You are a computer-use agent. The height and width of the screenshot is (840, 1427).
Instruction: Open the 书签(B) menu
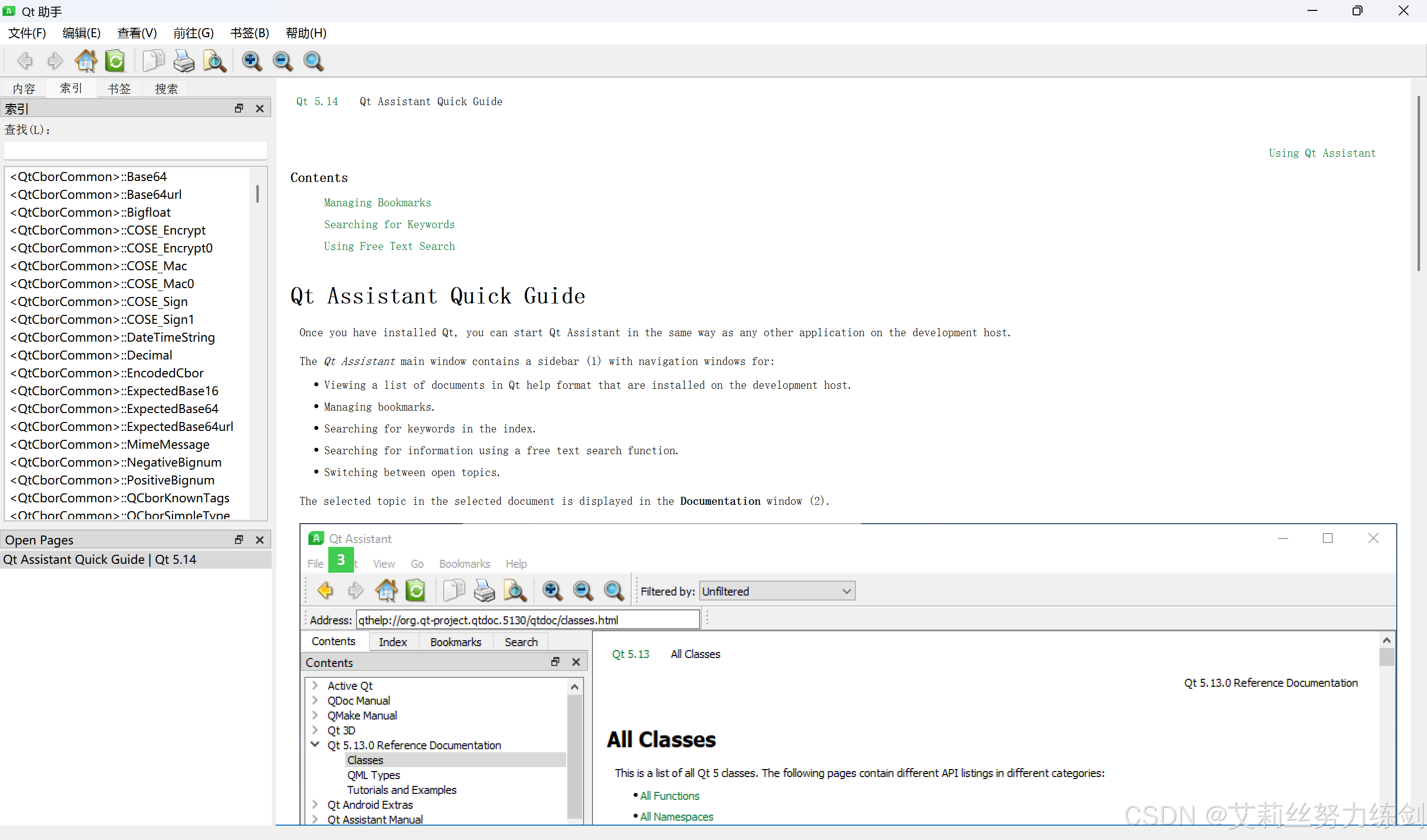pos(249,33)
